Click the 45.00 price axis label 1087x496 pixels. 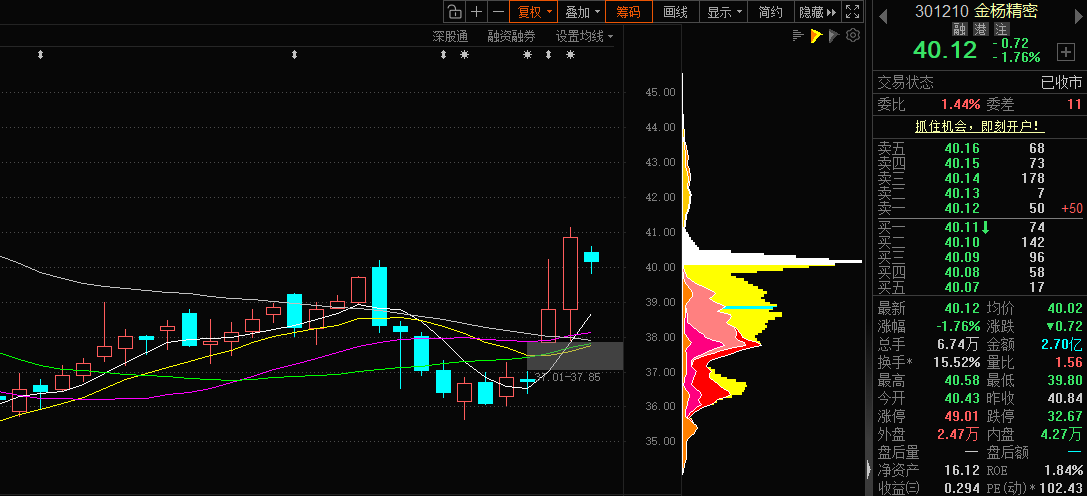[x=660, y=92]
